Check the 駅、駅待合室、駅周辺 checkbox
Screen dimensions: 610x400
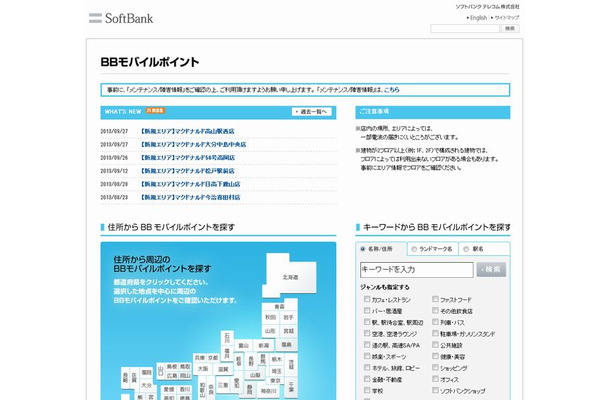(367, 322)
